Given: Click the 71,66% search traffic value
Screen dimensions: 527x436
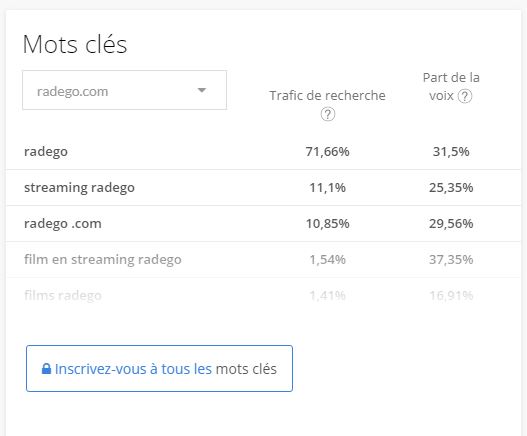Looking at the screenshot, I should pos(327,152).
